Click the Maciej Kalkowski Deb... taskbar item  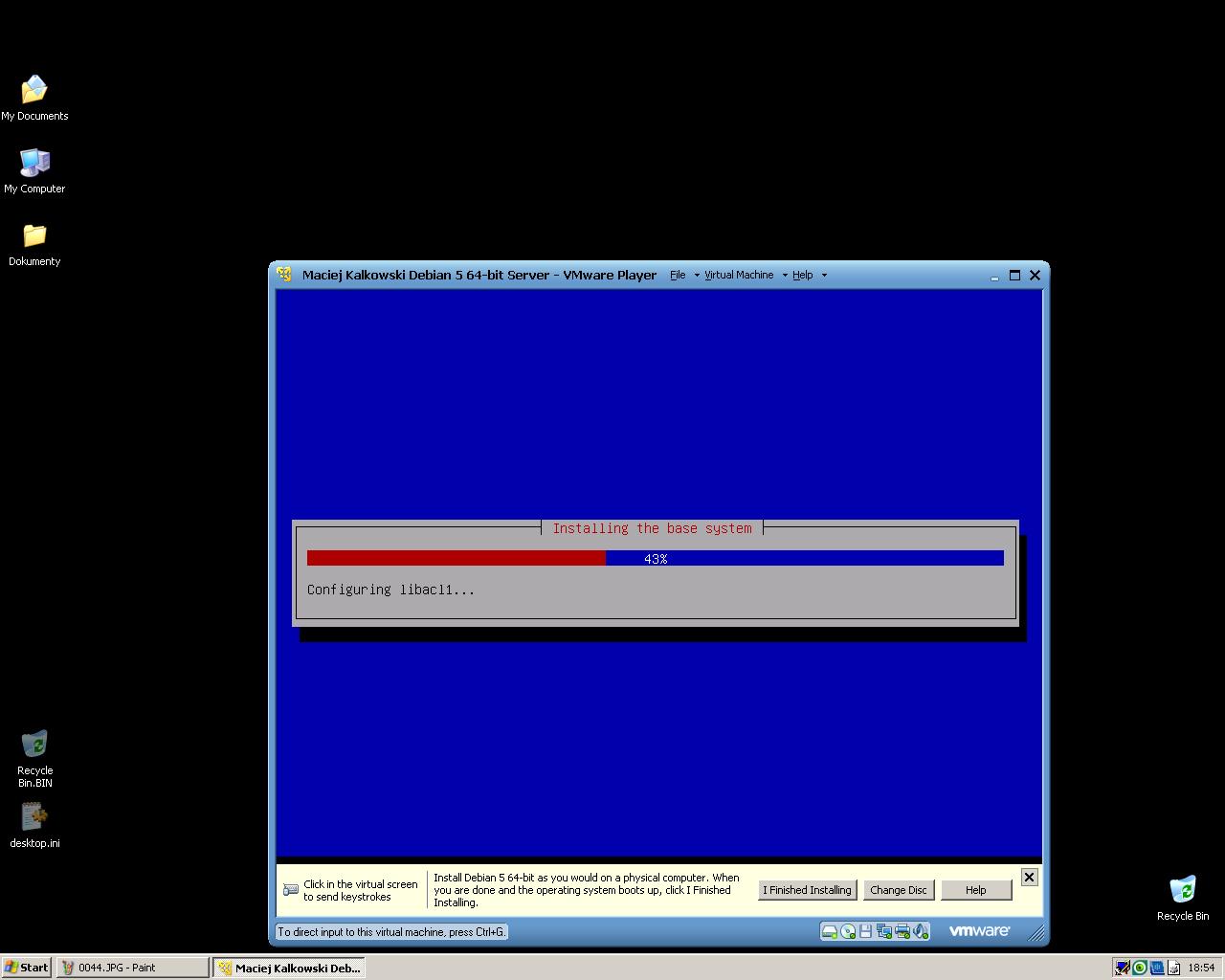289,968
